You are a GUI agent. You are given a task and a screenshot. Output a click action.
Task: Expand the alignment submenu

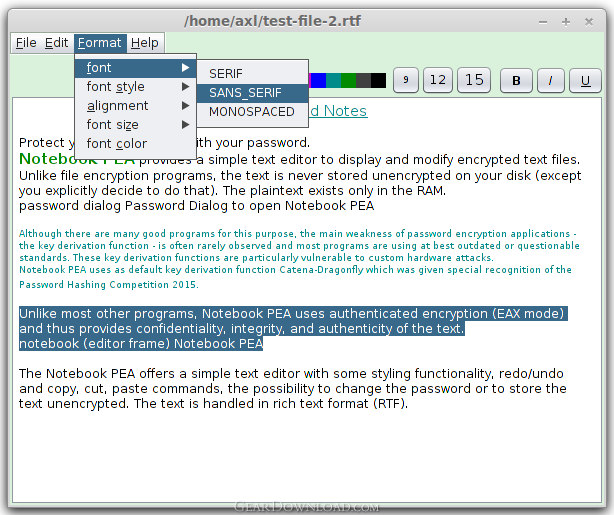pyautogui.click(x=135, y=106)
